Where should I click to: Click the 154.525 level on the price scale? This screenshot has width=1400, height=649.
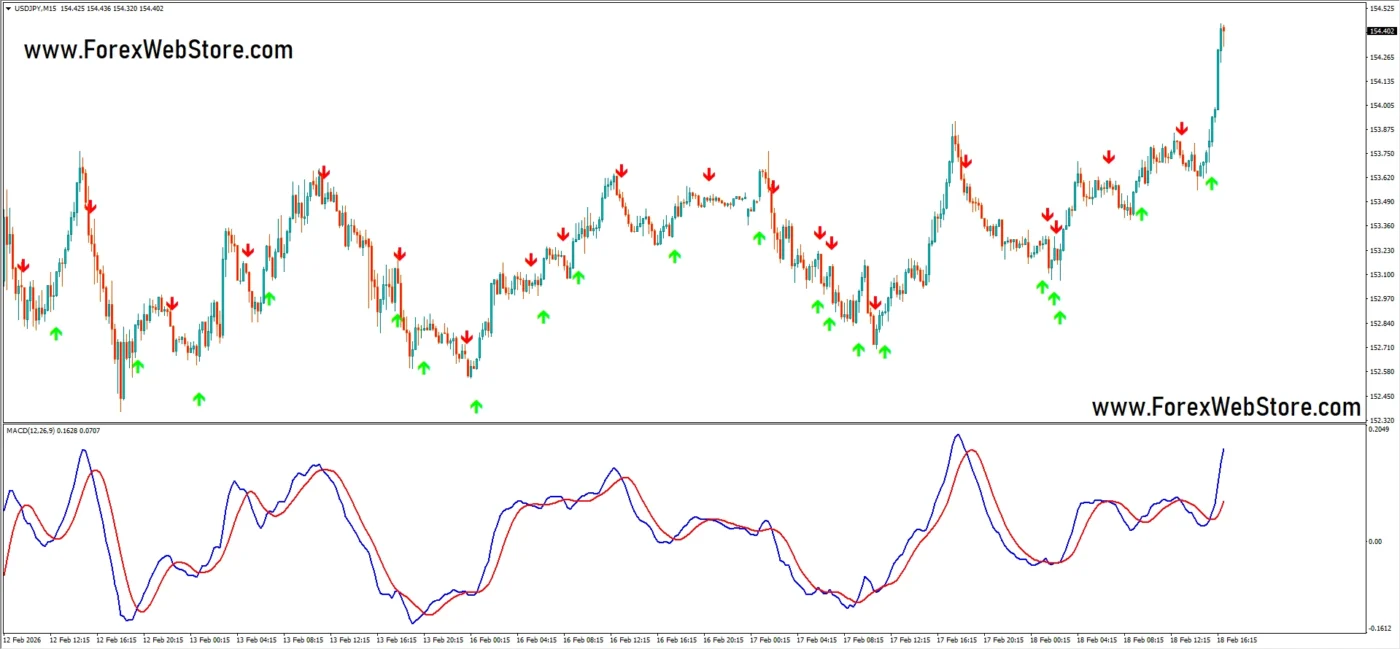[x=1380, y=8]
